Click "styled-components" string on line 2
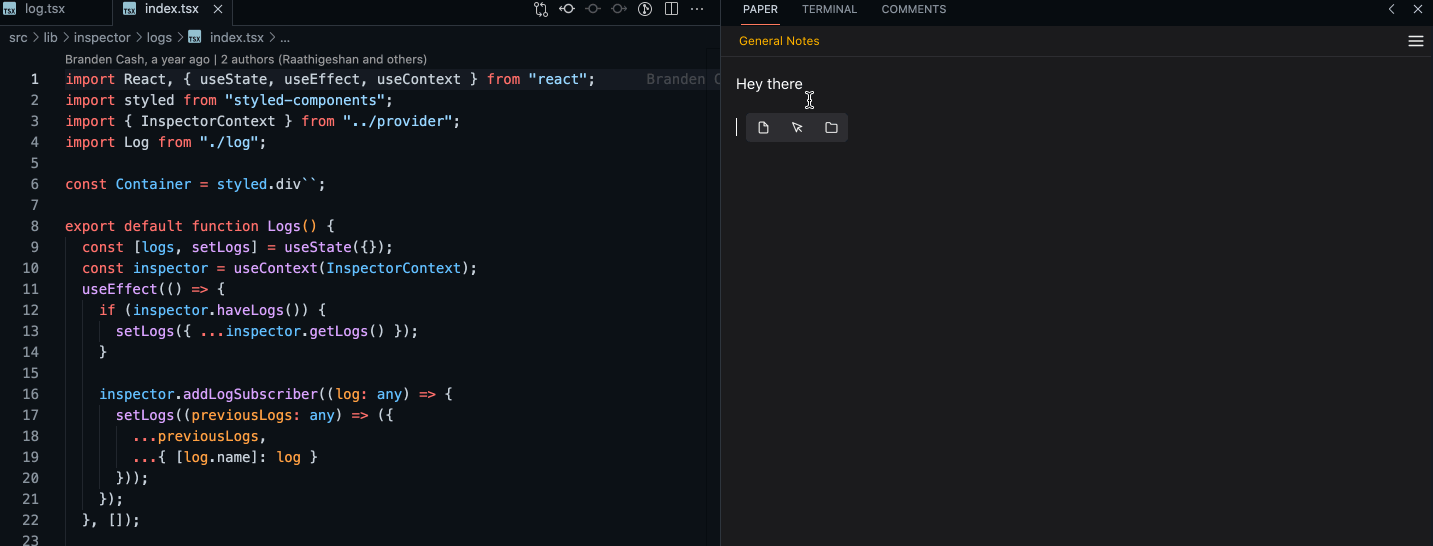 [x=305, y=100]
